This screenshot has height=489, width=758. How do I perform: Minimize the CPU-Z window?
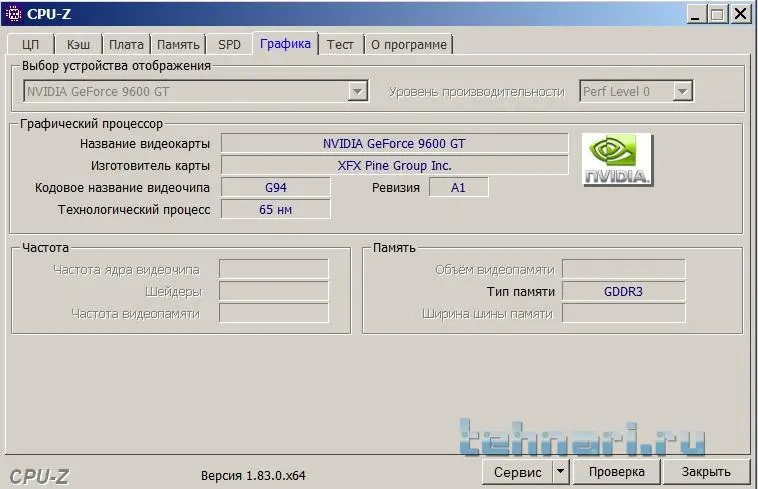coord(695,14)
